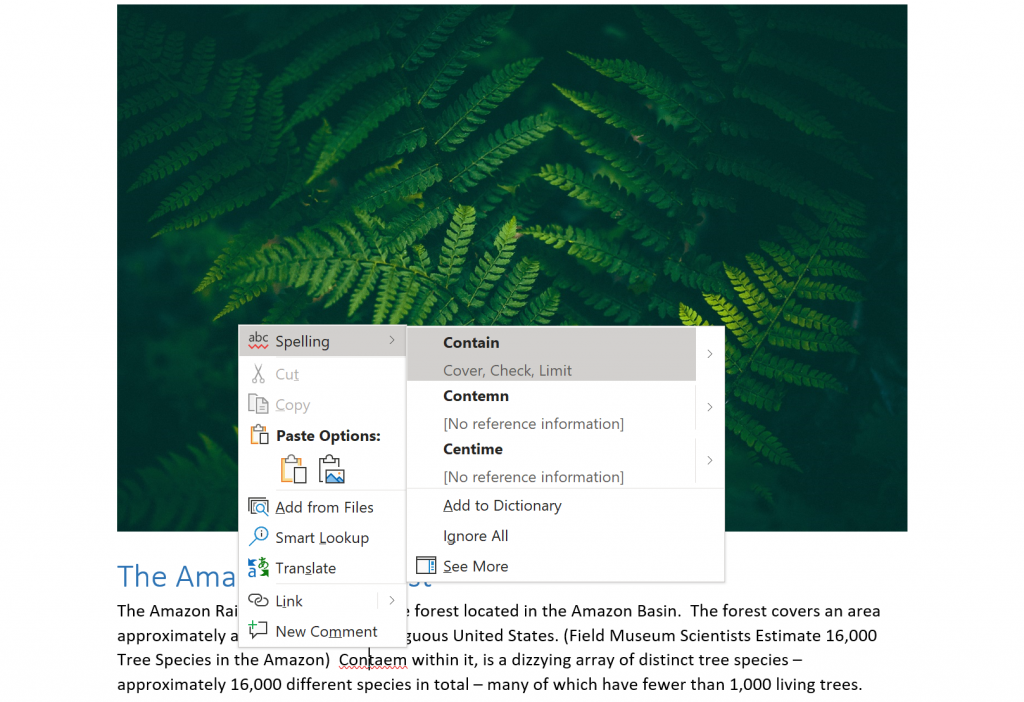This screenshot has height=702, width=1024.
Task: Click the Copy icon in context menu
Action: (259, 405)
